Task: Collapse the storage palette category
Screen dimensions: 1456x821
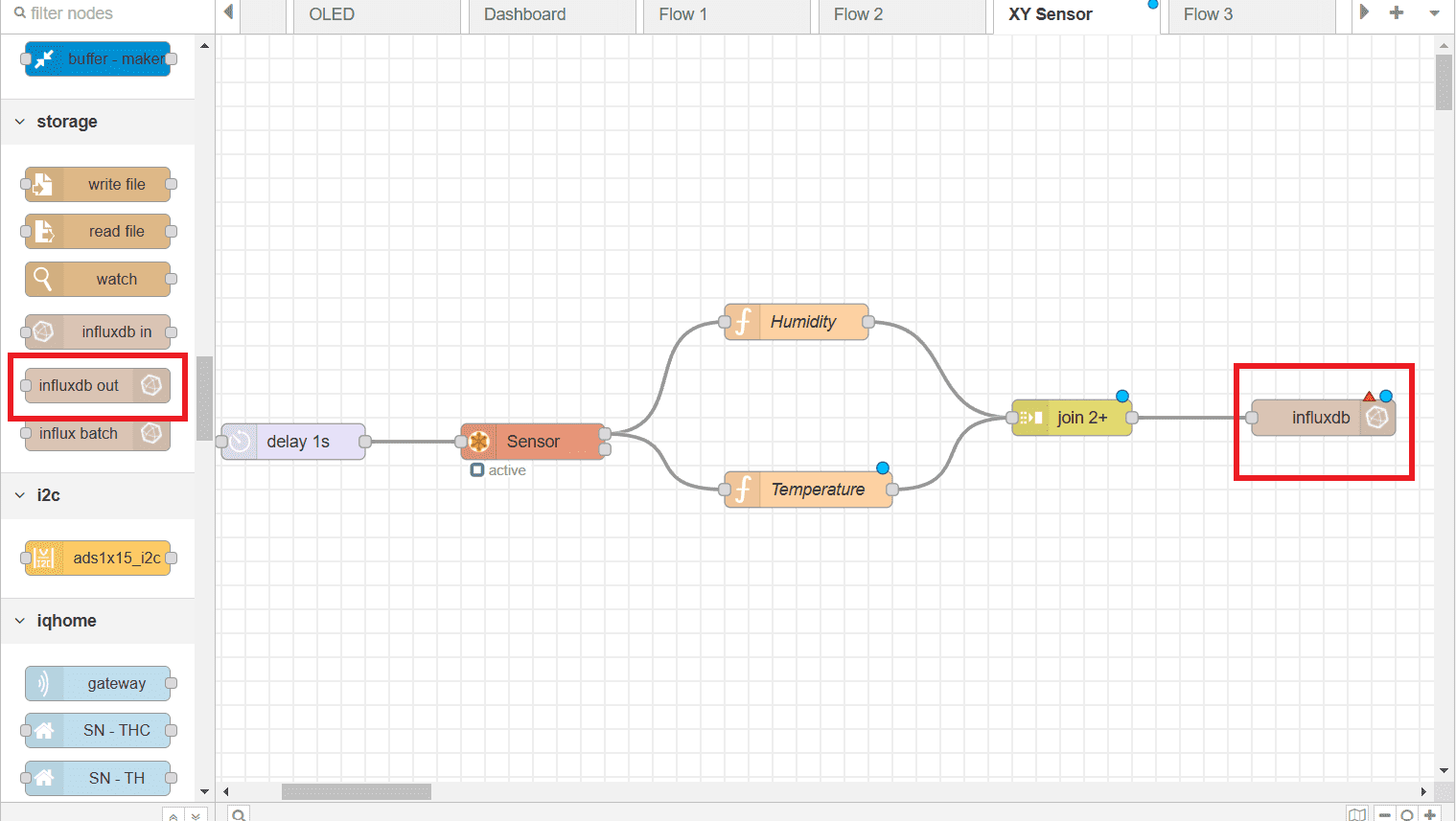Action: tap(20, 121)
